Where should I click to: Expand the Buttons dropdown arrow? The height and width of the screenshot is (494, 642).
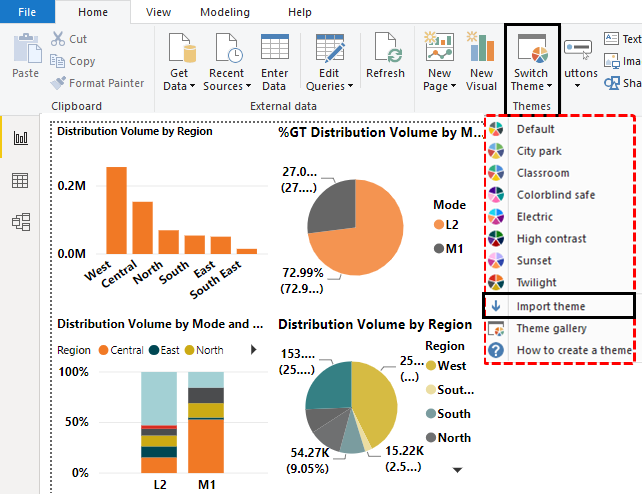tap(577, 86)
